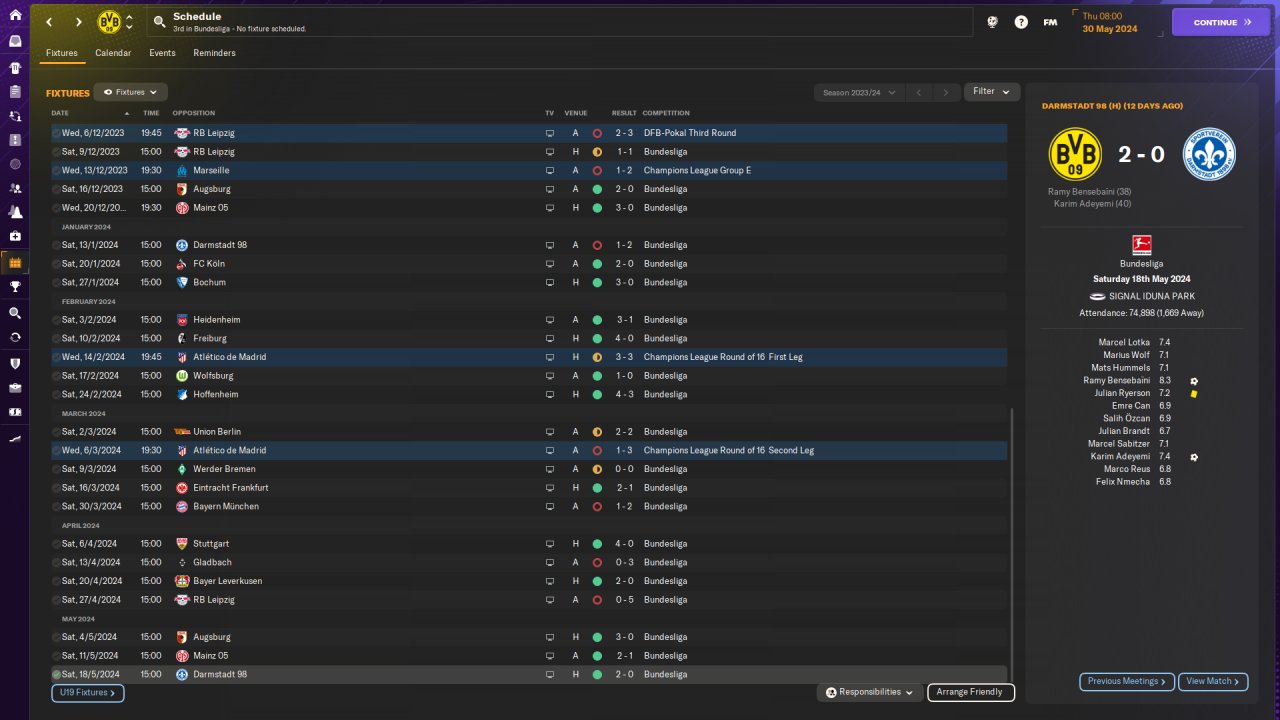The image size is (1280, 720).
Task: Go to the previous season arrow
Action: click(x=920, y=92)
